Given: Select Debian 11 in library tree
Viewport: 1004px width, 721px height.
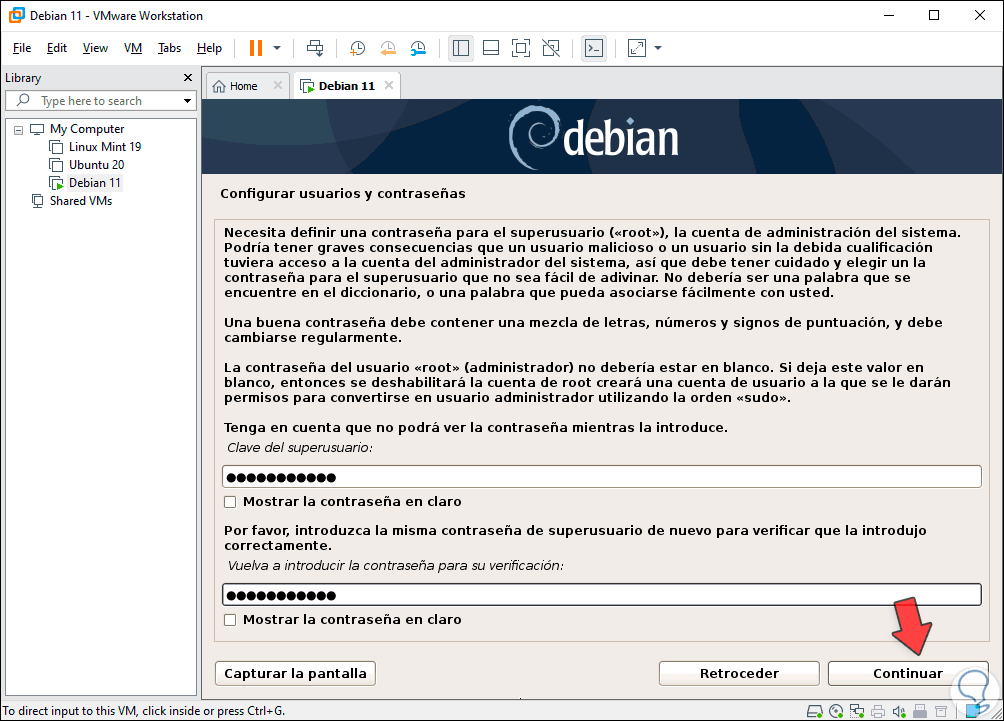Looking at the screenshot, I should 94,182.
